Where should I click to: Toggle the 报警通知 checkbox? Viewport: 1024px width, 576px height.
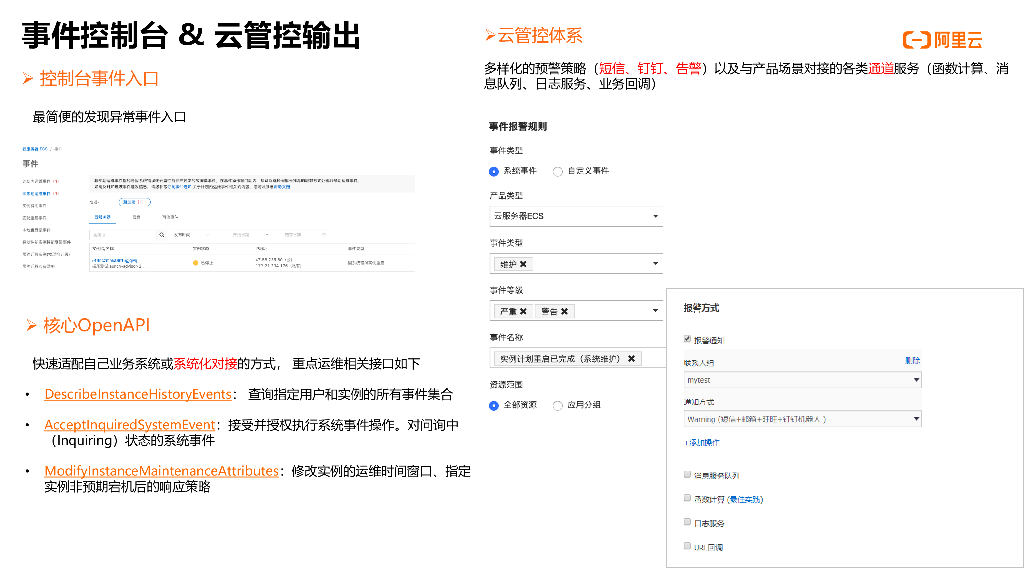pos(687,339)
